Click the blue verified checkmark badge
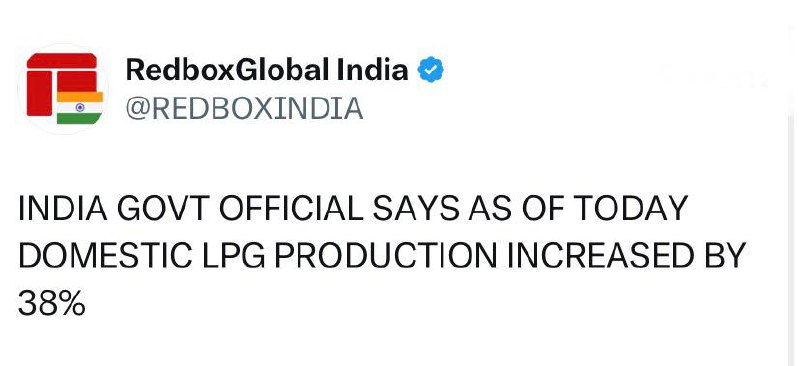This screenshot has width=800, height=366. [431, 70]
